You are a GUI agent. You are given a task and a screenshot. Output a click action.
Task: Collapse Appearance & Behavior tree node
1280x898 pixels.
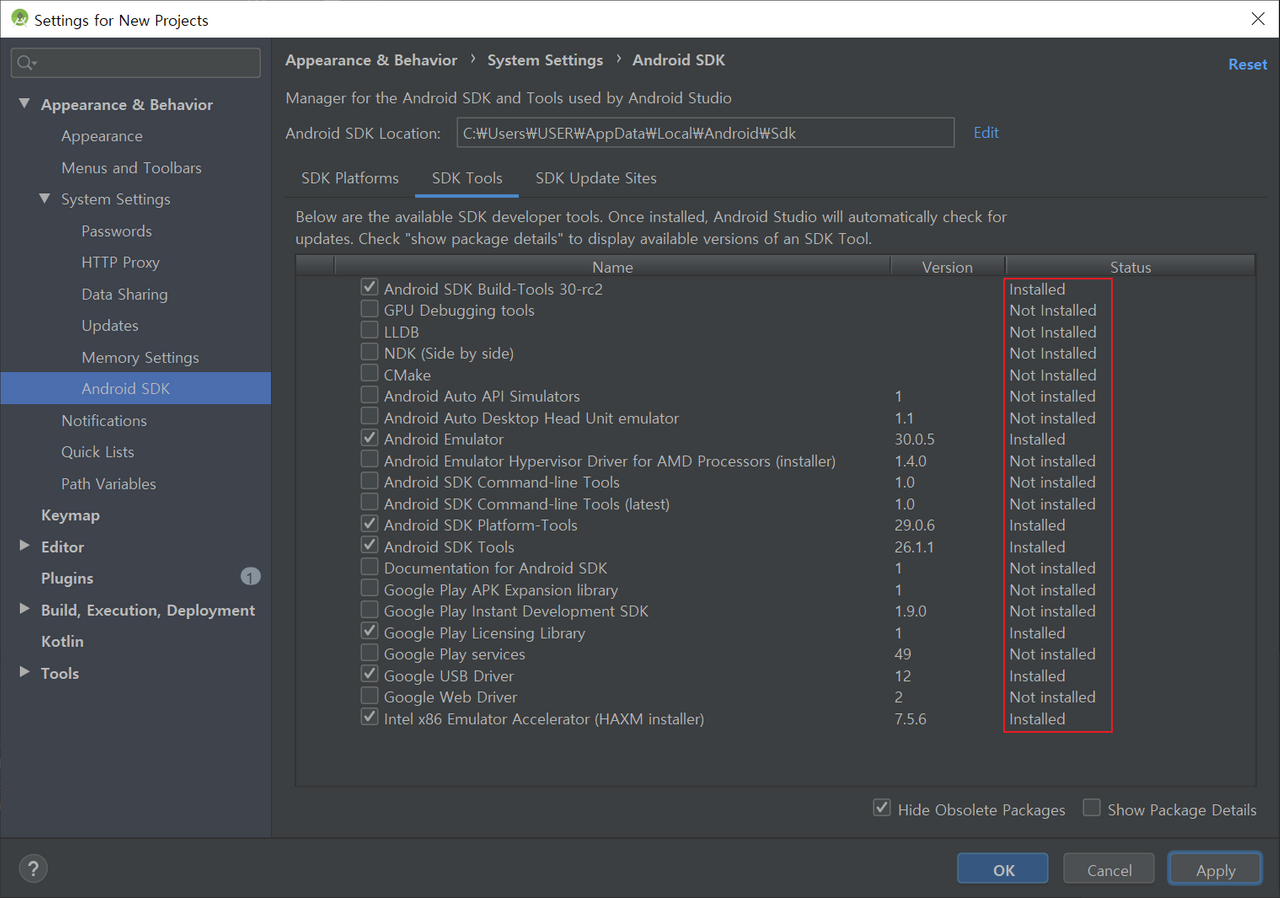pyautogui.click(x=25, y=104)
